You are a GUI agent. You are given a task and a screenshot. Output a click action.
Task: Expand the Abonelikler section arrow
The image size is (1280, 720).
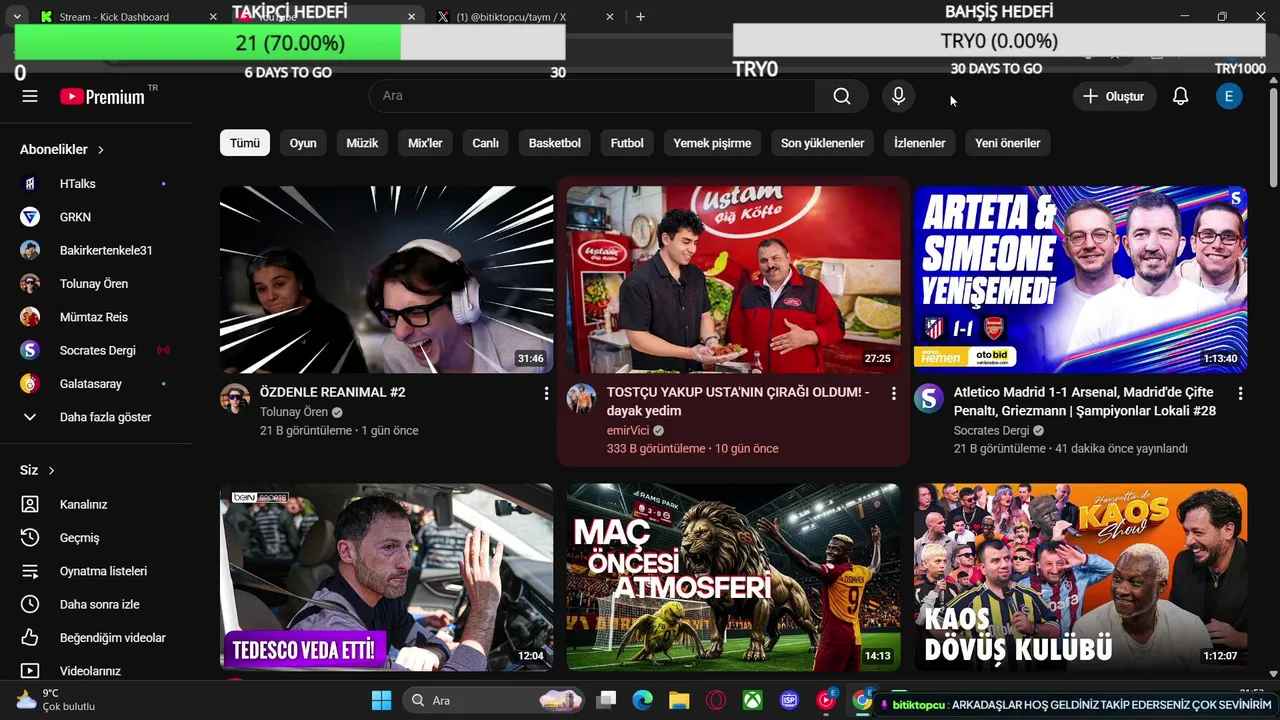[101, 150]
